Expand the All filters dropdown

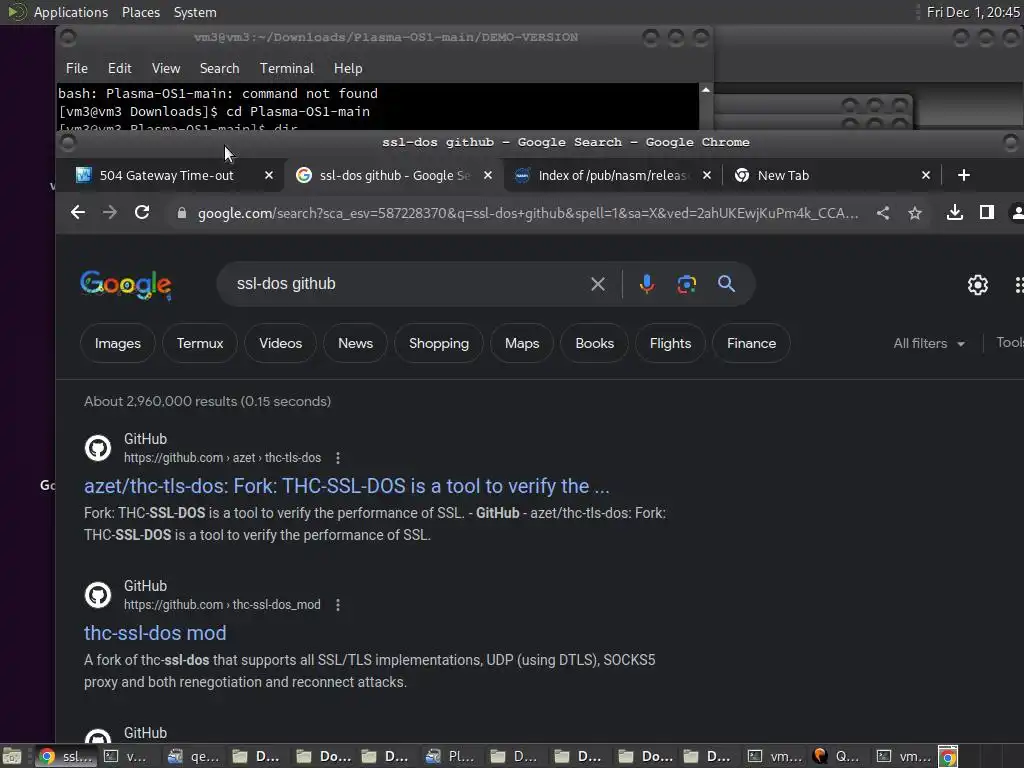point(929,344)
